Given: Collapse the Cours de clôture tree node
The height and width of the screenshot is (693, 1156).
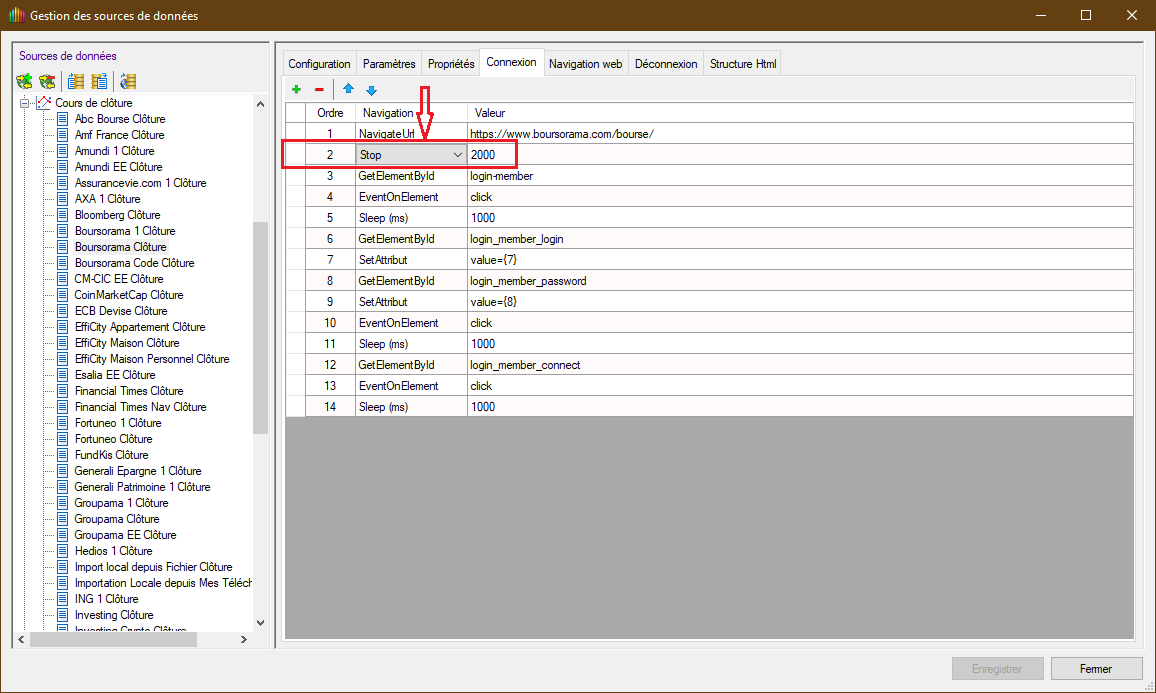Looking at the screenshot, I should pos(24,103).
